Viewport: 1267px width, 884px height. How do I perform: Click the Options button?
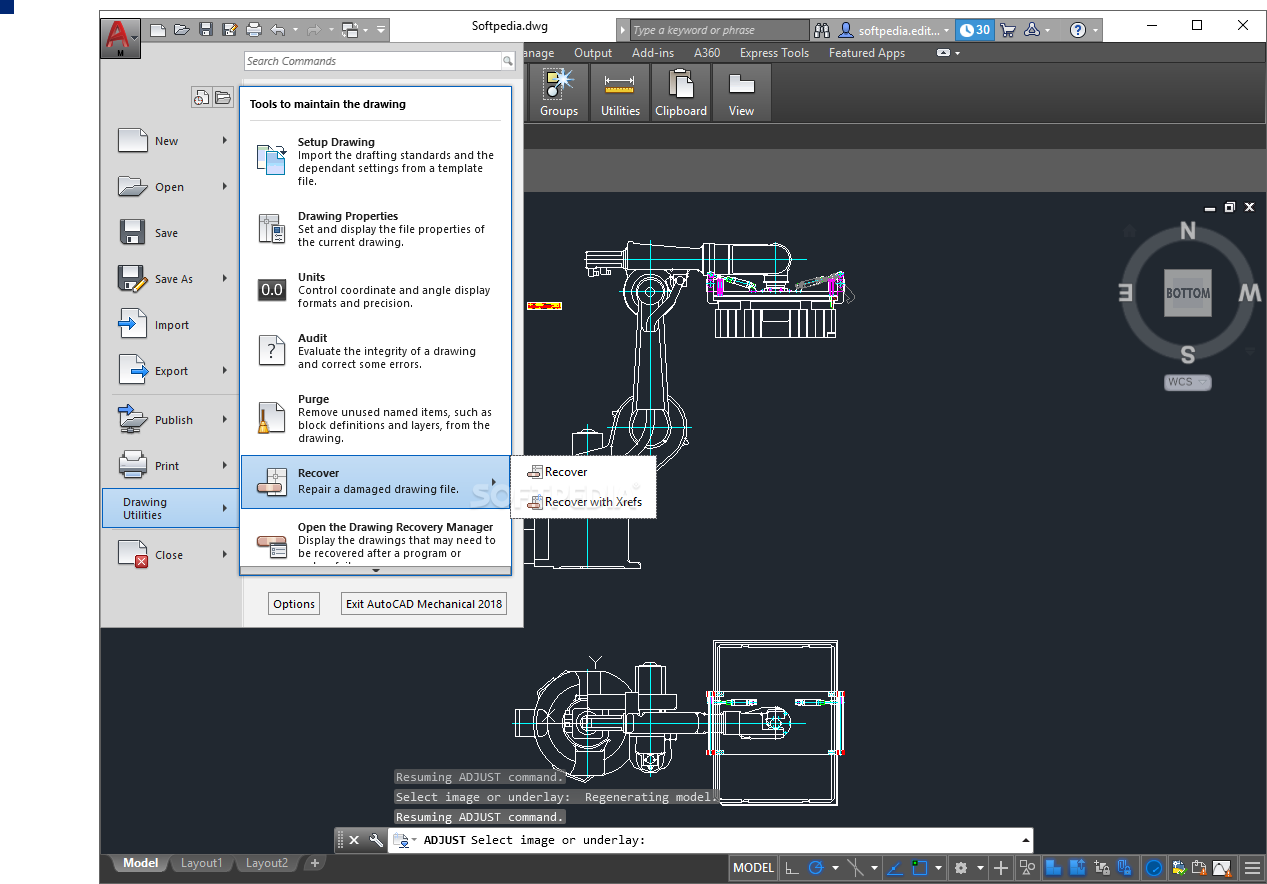pyautogui.click(x=294, y=604)
